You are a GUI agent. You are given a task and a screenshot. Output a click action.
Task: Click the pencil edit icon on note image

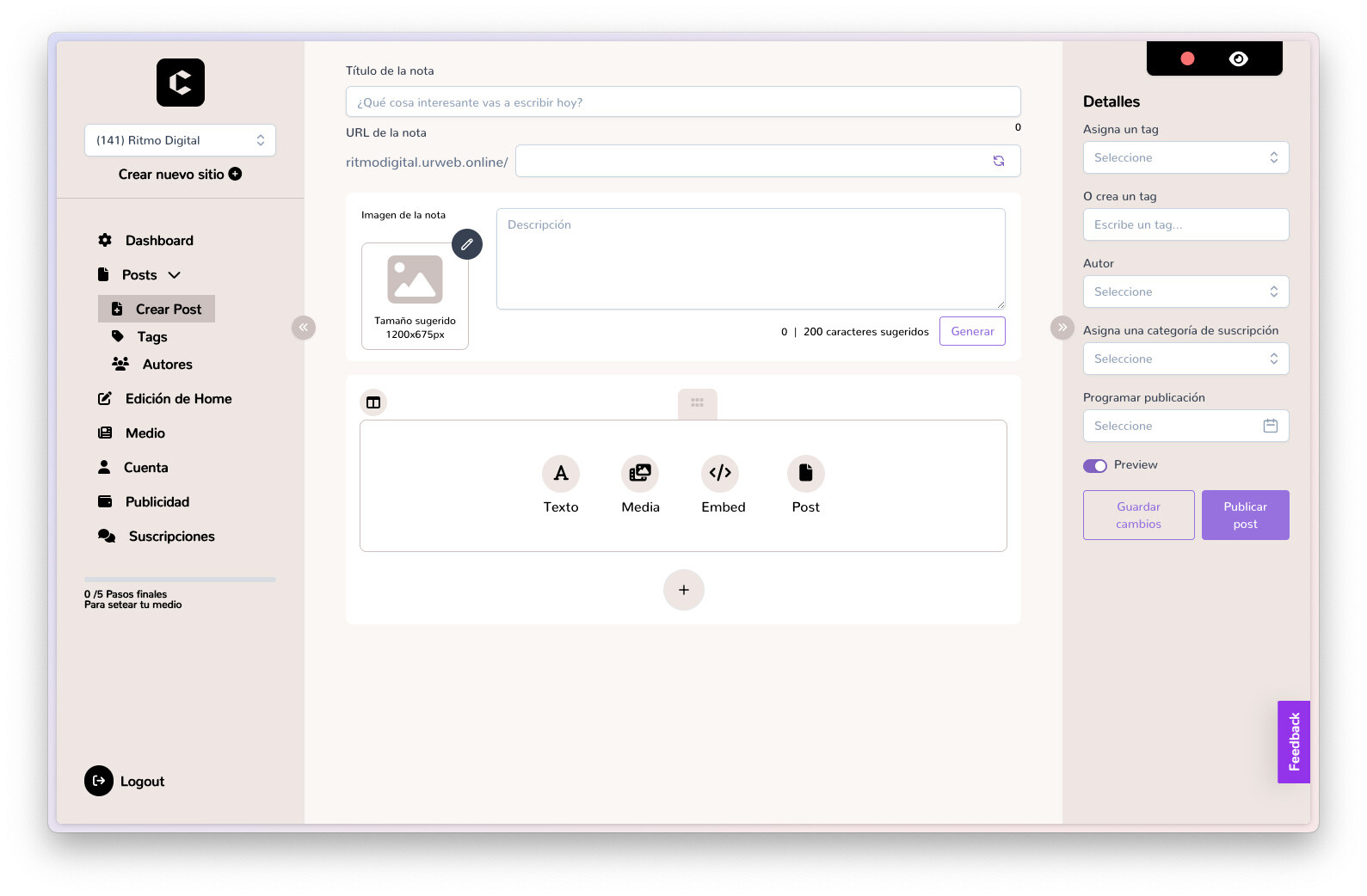(x=467, y=244)
